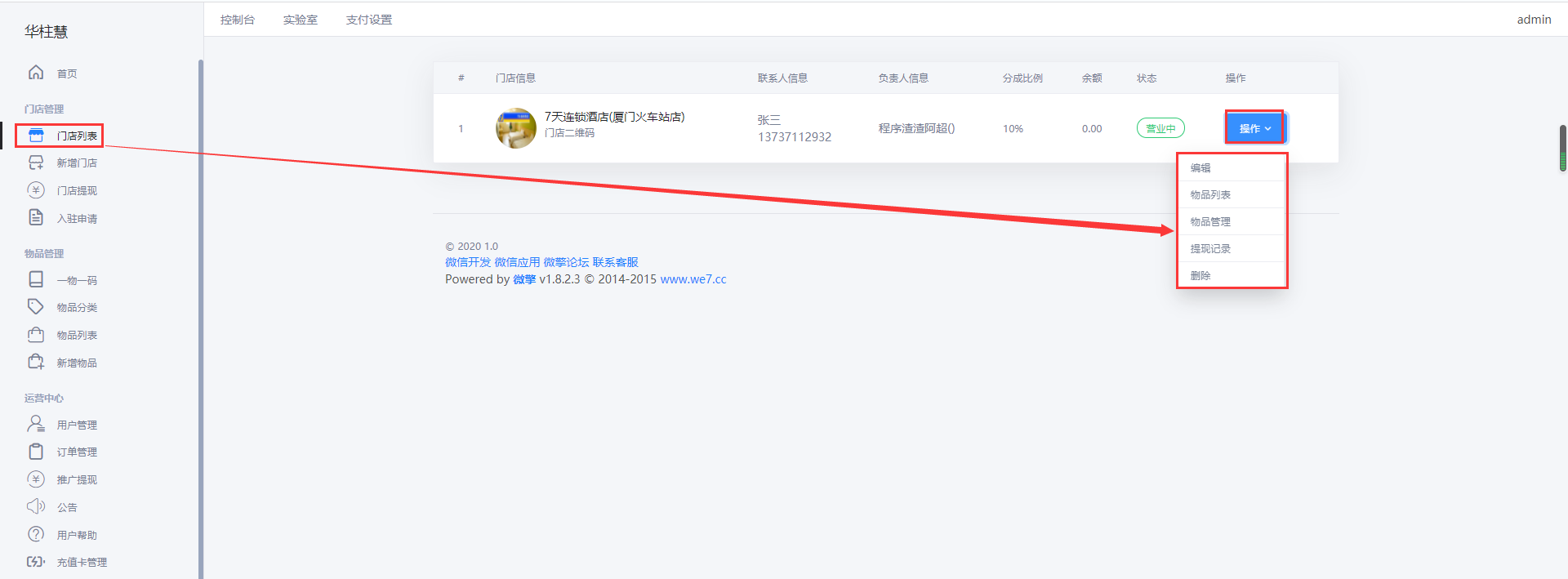
Task: Click the sidebar's vertical scrollbar
Action: coord(201,318)
